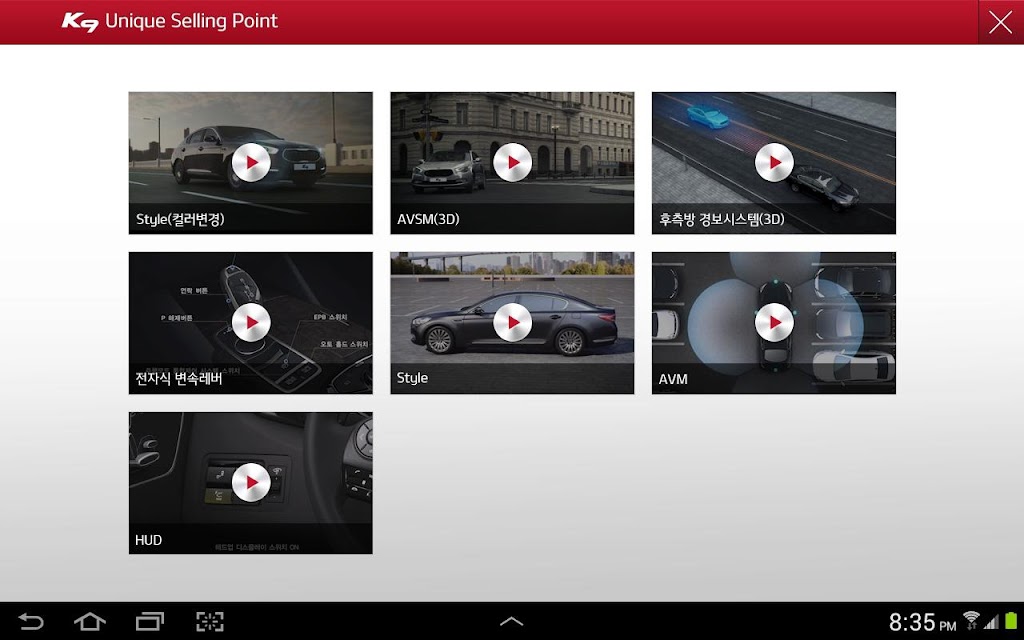This screenshot has width=1024, height=640.
Task: Play the 후측방 경보시스템(3D) video
Action: (774, 163)
